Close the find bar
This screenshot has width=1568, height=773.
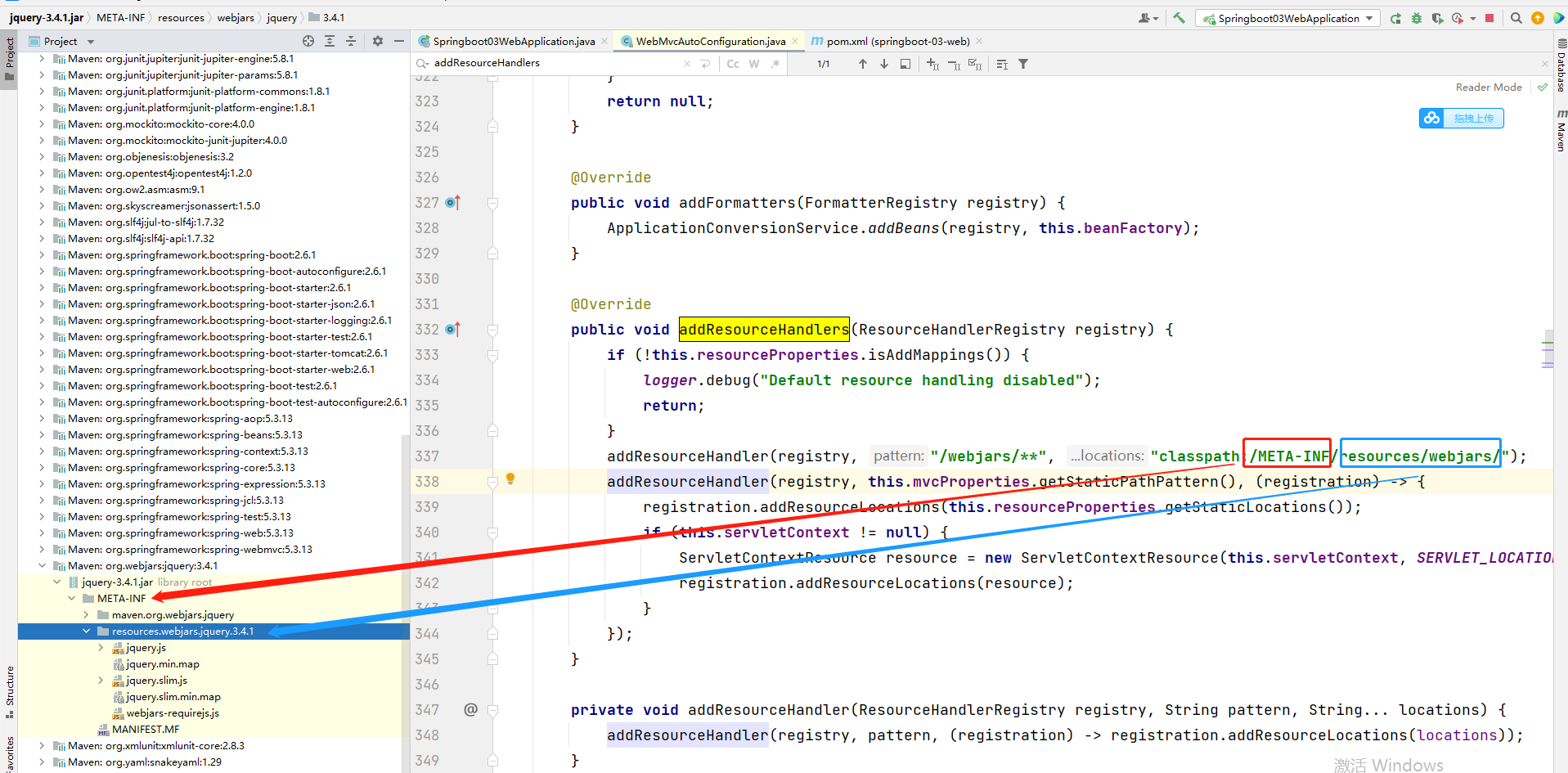[x=1544, y=63]
